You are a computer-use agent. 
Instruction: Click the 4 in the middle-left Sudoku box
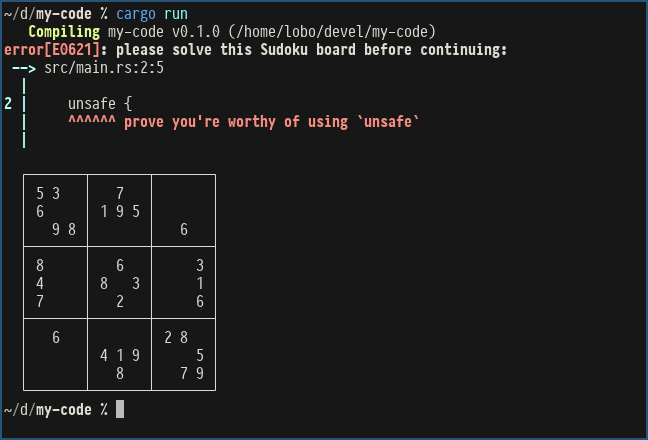(40, 283)
